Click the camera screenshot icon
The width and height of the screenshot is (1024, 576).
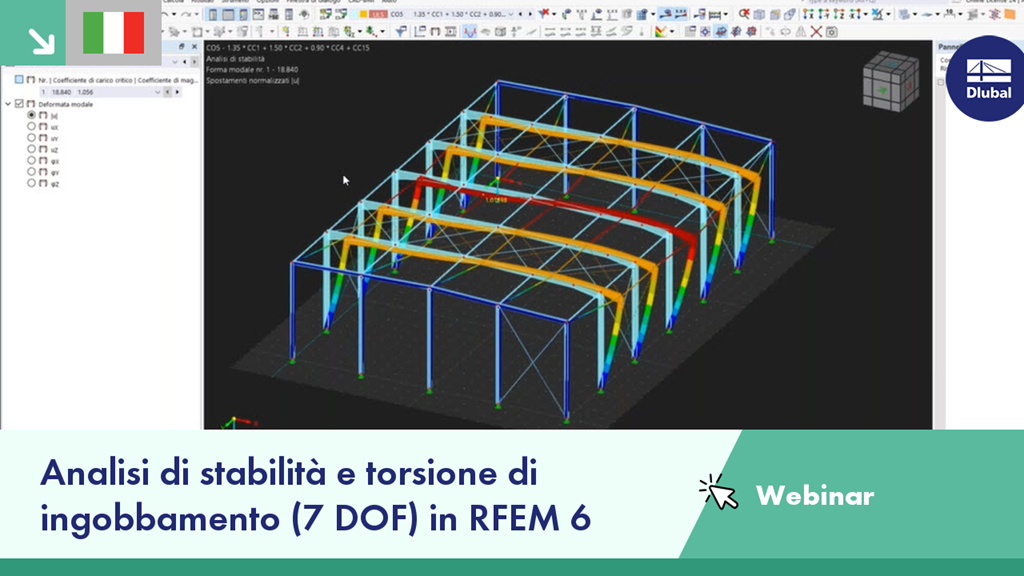point(831,31)
